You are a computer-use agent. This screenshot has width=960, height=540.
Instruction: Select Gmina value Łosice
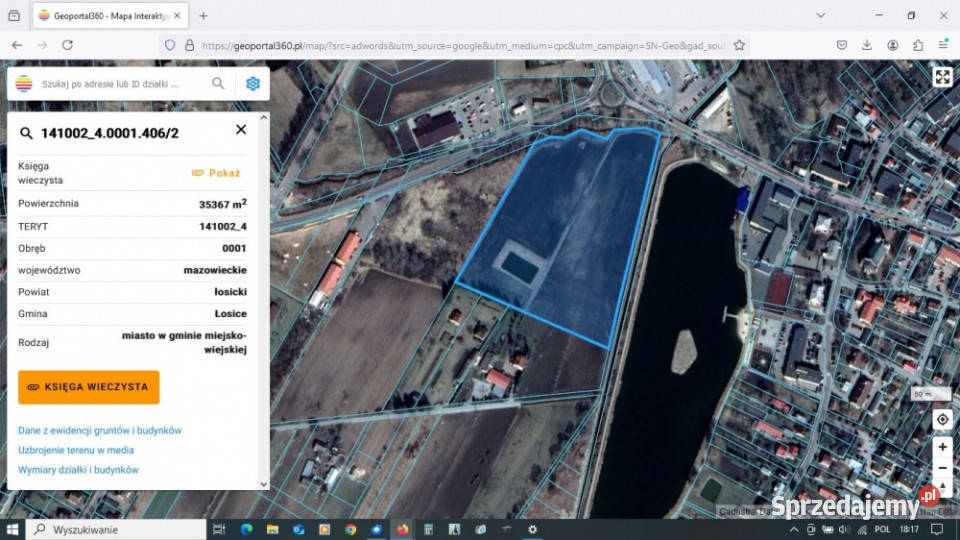231,313
